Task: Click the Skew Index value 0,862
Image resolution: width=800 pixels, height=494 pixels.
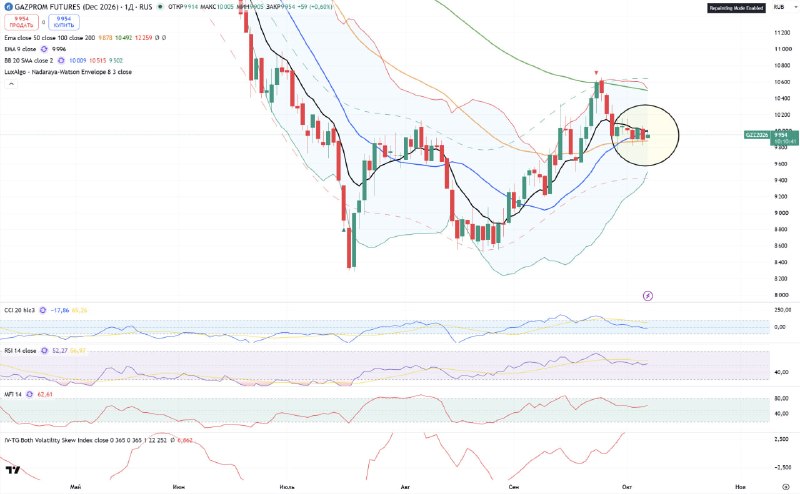Action: point(185,440)
